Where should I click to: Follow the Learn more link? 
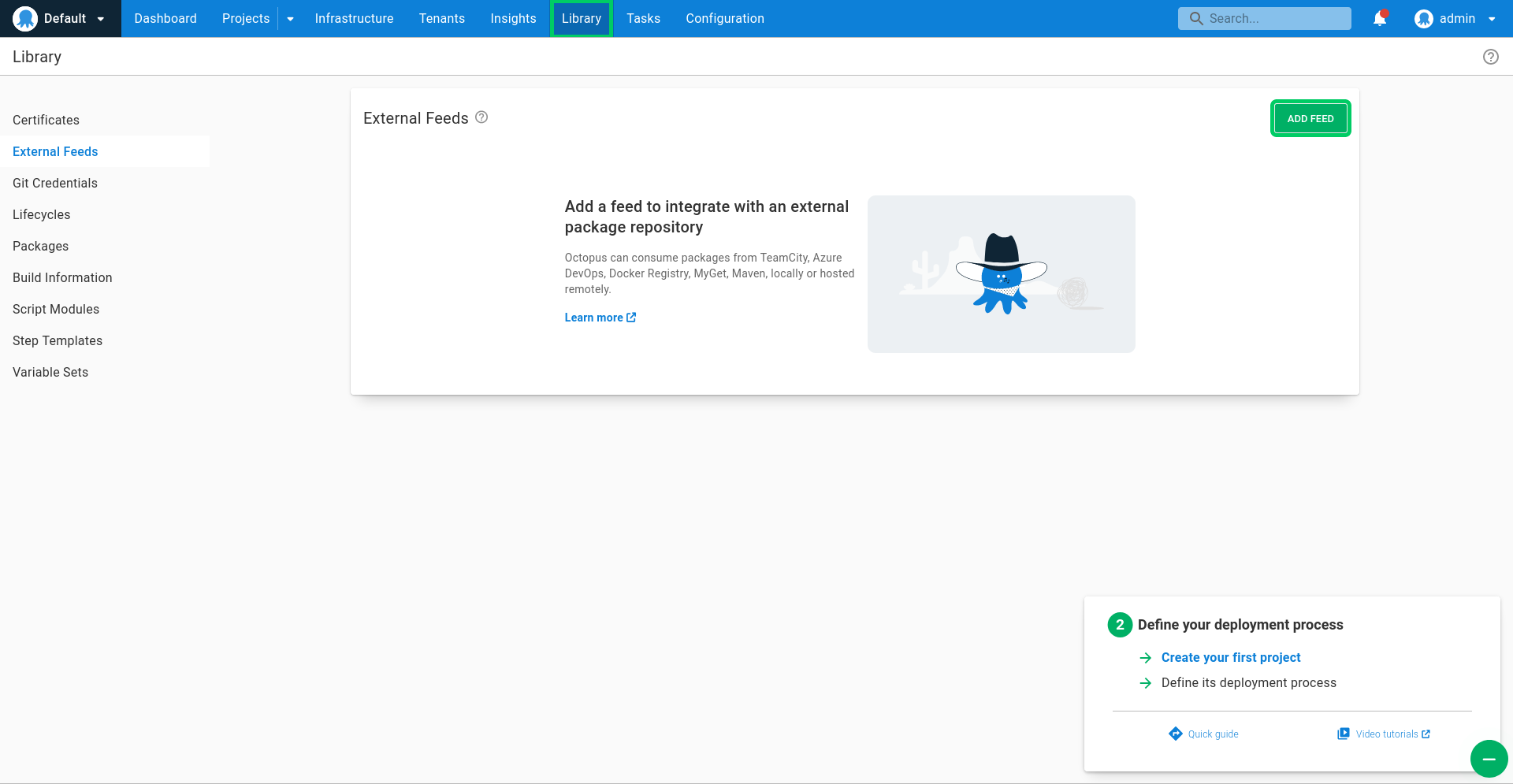coord(600,318)
